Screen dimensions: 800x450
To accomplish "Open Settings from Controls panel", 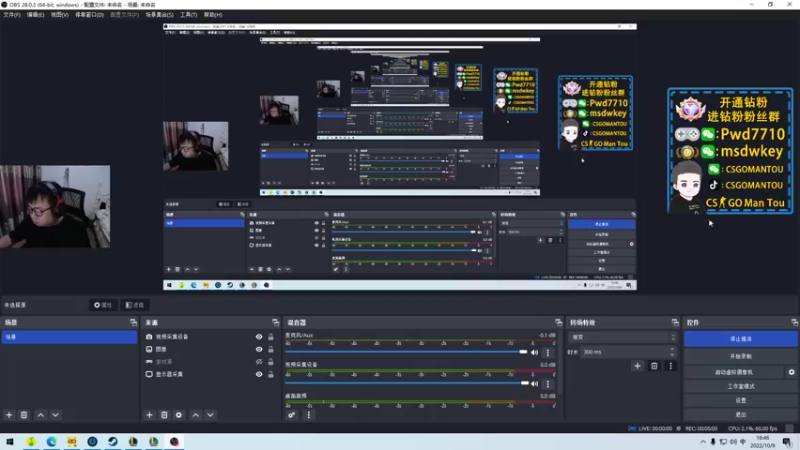I will [x=740, y=401].
